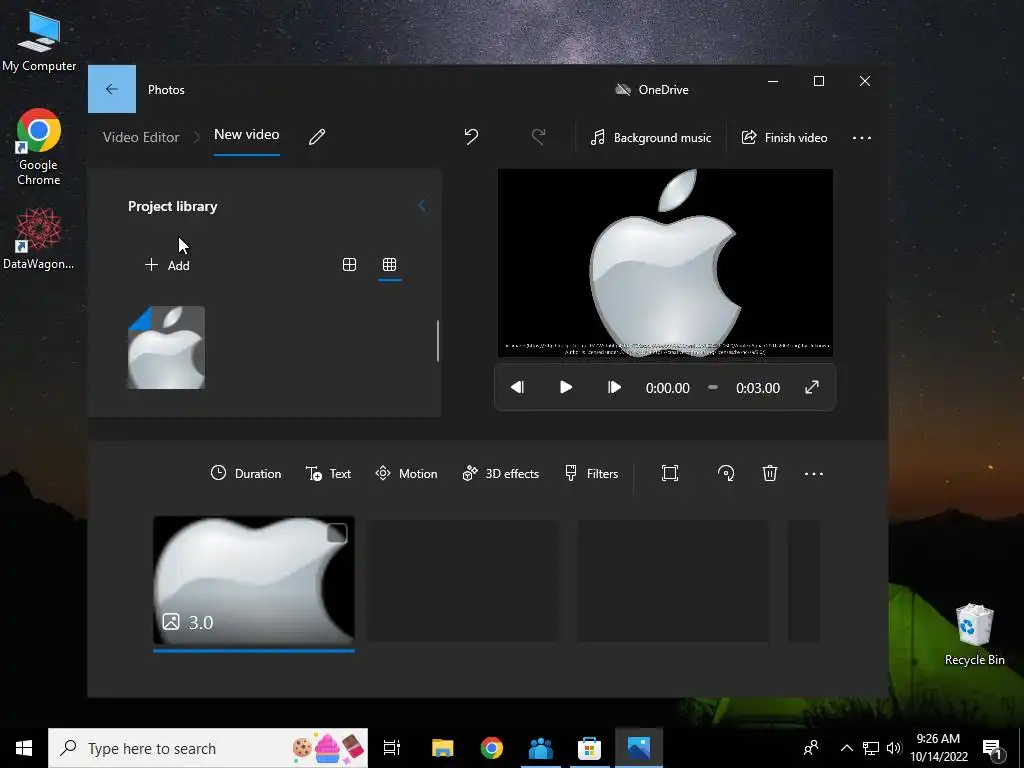Select the New video title tab
The height and width of the screenshot is (768, 1024).
tap(247, 135)
